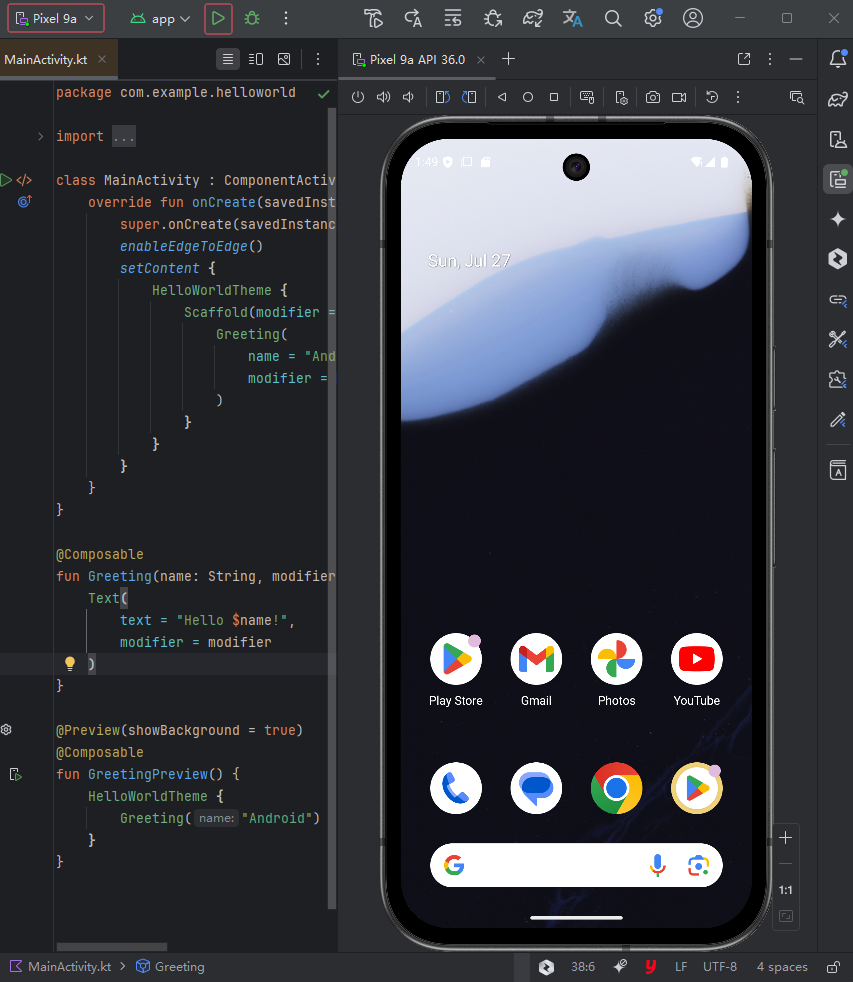Screen dimensions: 853x982
Task: Rotate the emulator right
Action: [x=469, y=97]
